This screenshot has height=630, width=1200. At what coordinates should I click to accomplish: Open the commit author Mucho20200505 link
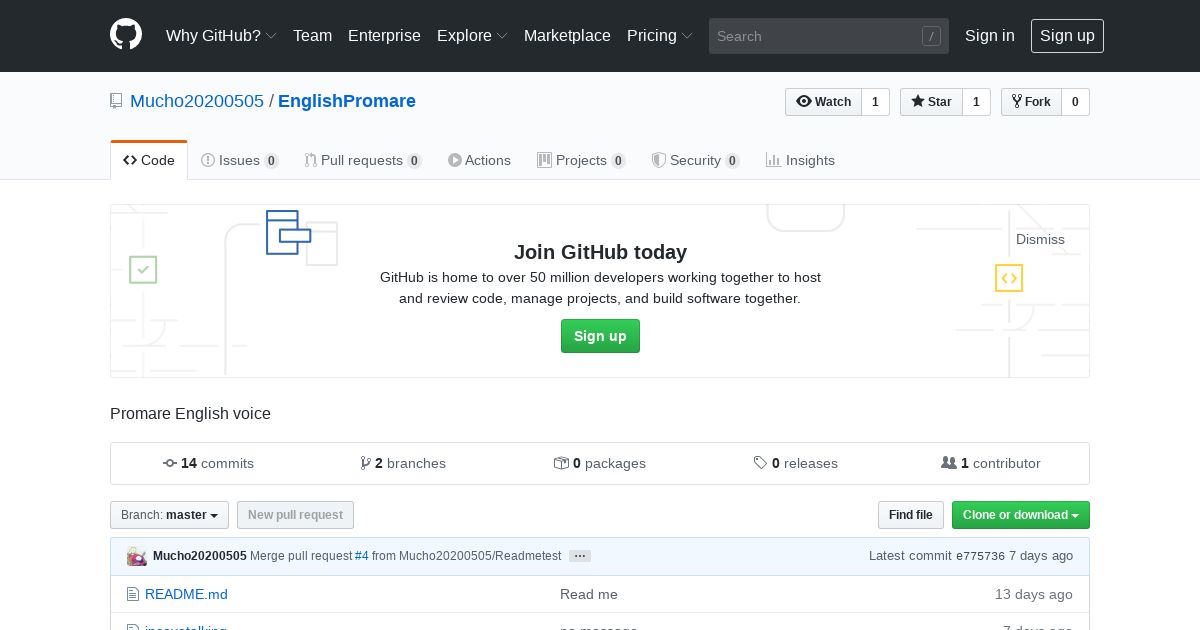tap(200, 556)
